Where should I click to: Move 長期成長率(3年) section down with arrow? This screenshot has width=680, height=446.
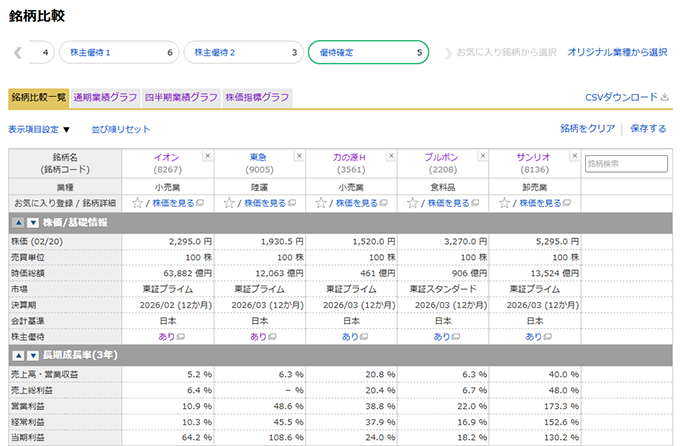[x=33, y=356]
